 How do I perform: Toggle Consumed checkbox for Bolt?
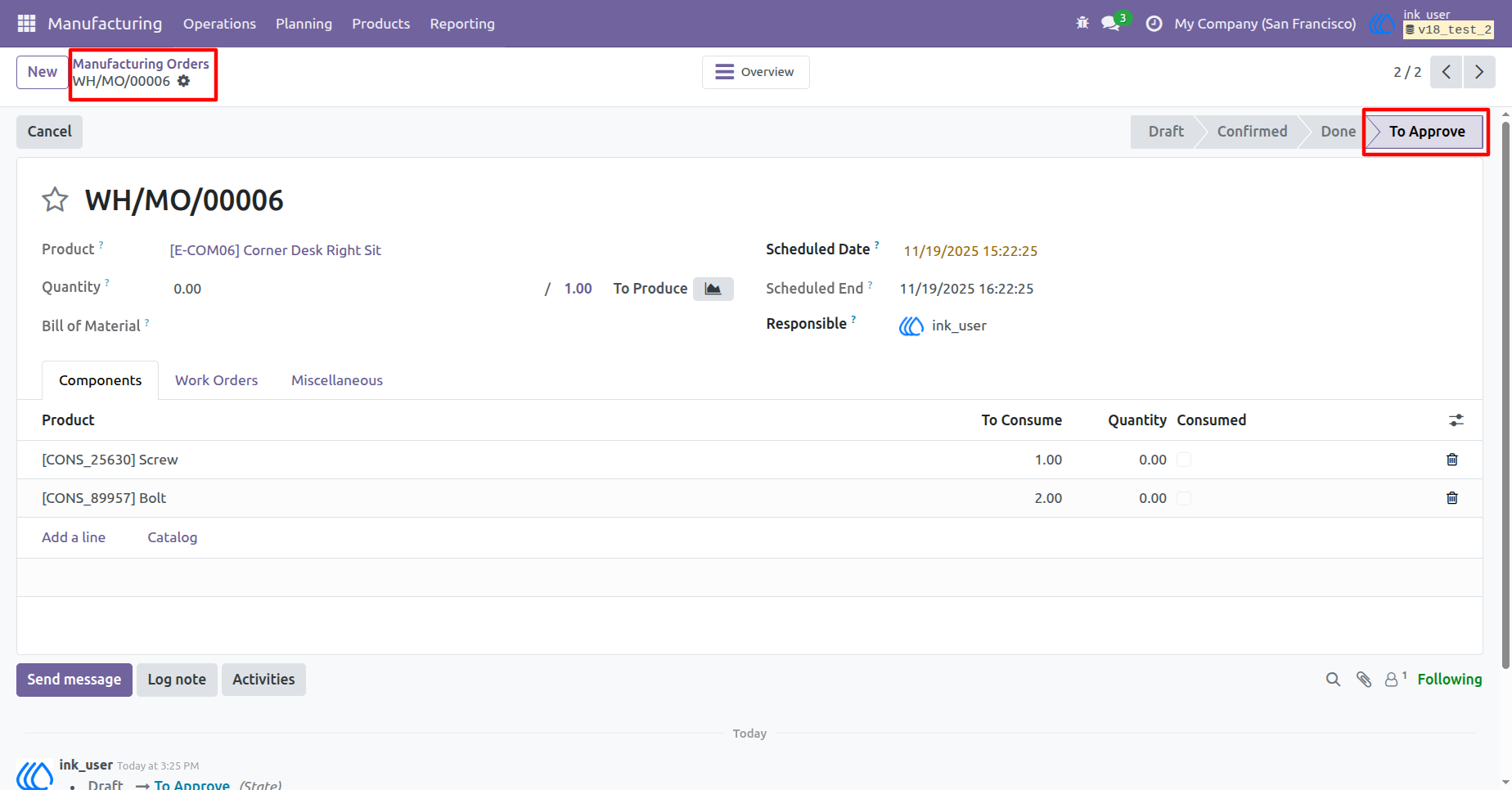1184,498
